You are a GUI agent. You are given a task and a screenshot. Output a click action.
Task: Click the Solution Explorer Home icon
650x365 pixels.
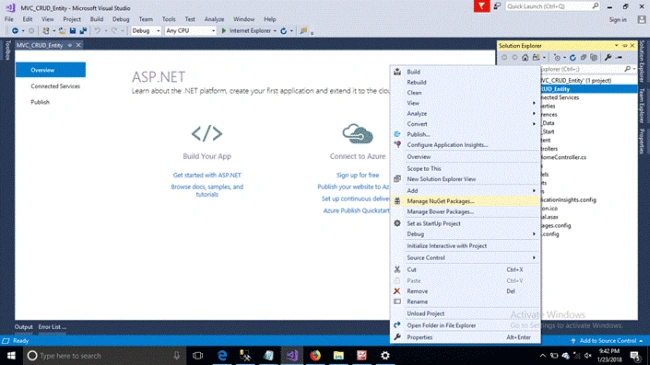pyautogui.click(x=525, y=58)
